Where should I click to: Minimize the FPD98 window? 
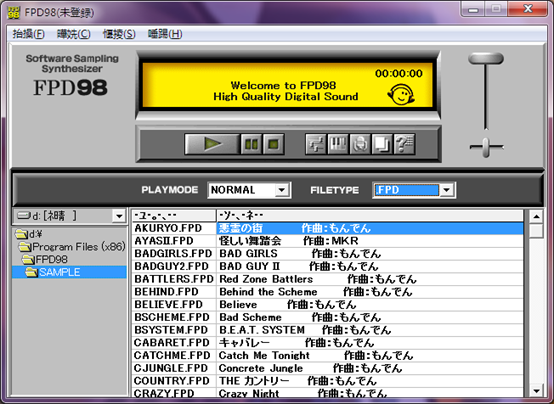tap(473, 9)
